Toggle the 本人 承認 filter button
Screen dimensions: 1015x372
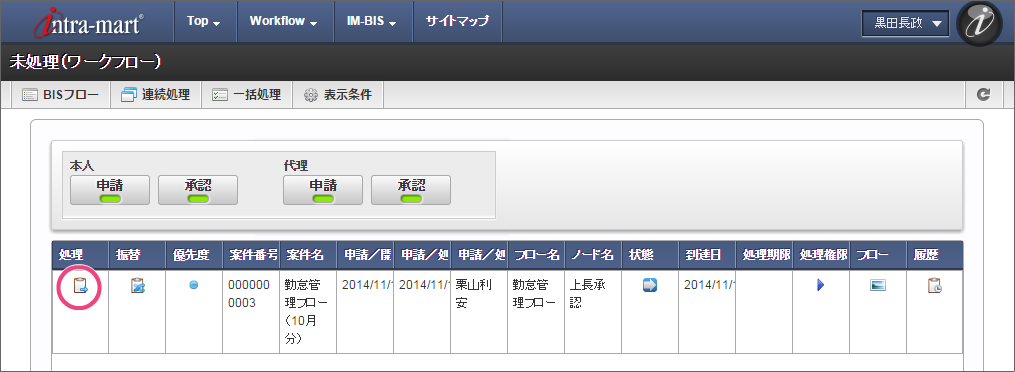pos(198,190)
